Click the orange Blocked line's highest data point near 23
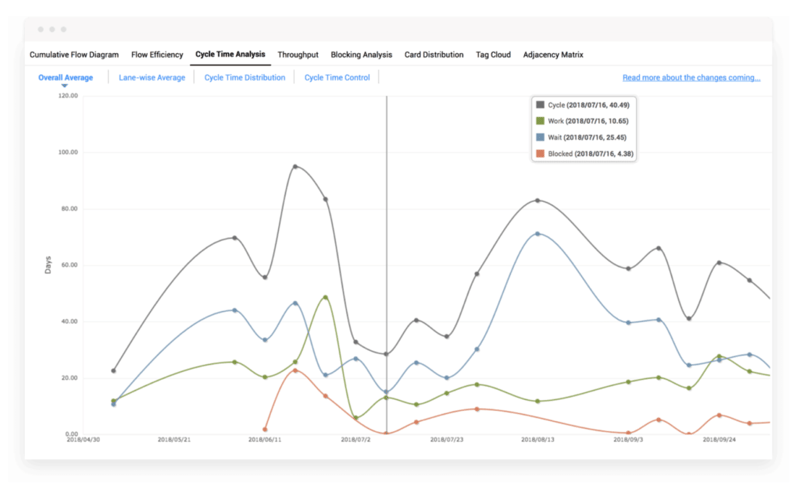The width and height of the screenshot is (800, 485). point(295,370)
